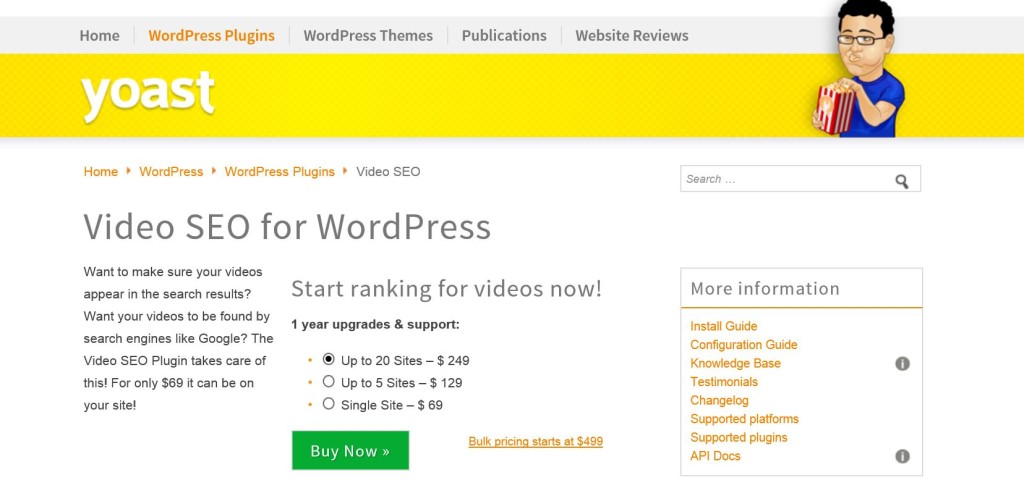Click the WordPress Plugins breadcrumb link
Image resolution: width=1024 pixels, height=480 pixels.
tap(280, 172)
